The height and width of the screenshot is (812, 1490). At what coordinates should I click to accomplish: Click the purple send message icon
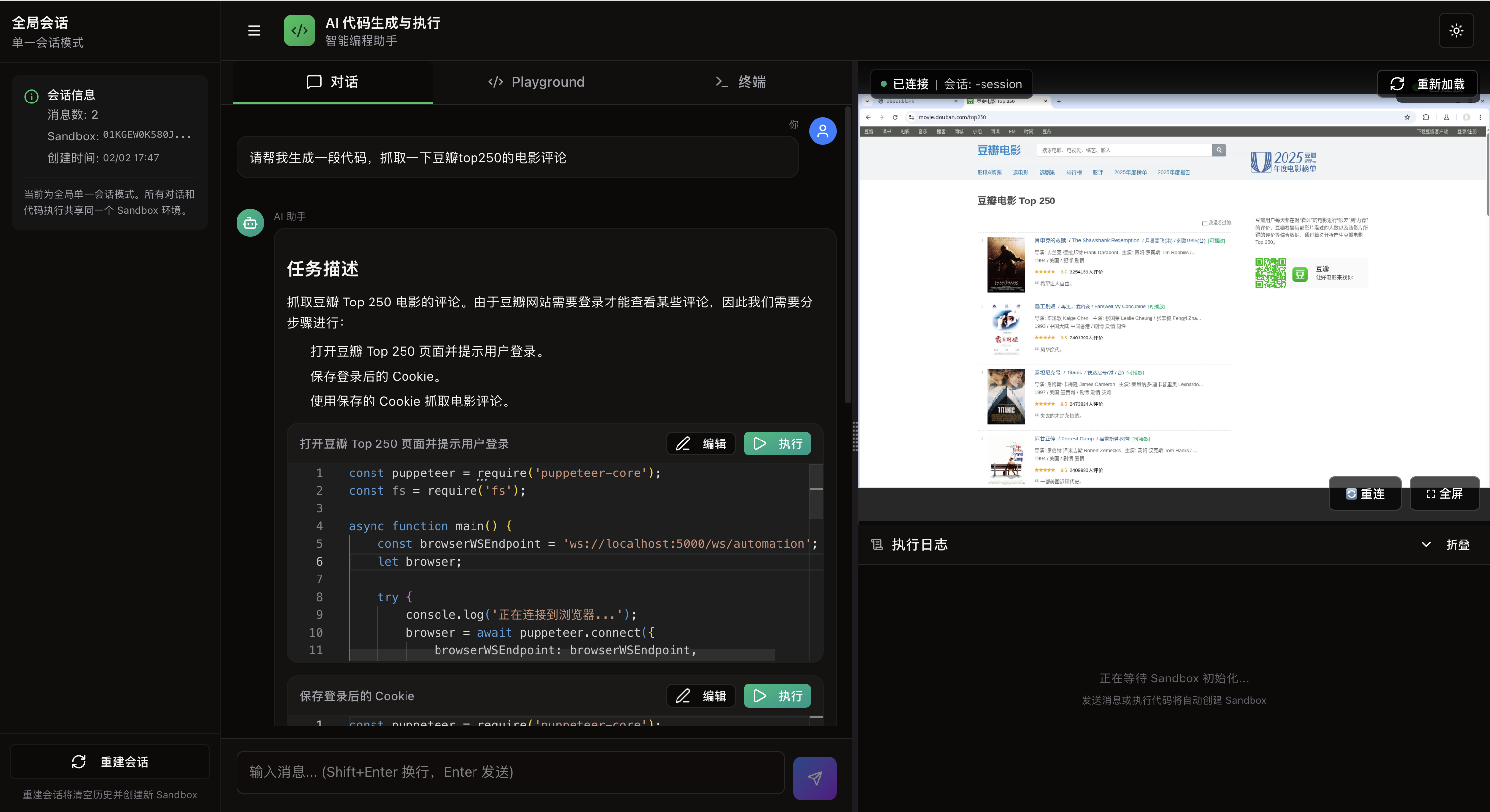[814, 778]
